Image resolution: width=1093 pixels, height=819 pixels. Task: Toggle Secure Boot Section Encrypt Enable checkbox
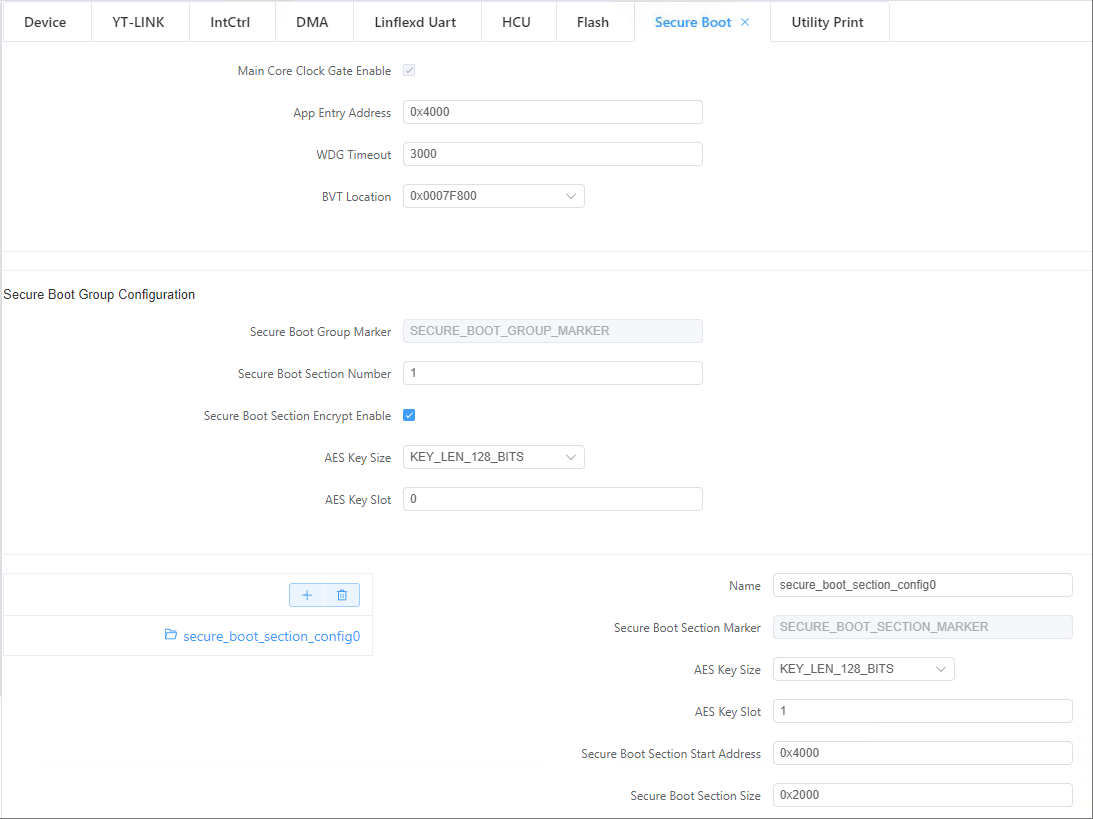(x=409, y=415)
